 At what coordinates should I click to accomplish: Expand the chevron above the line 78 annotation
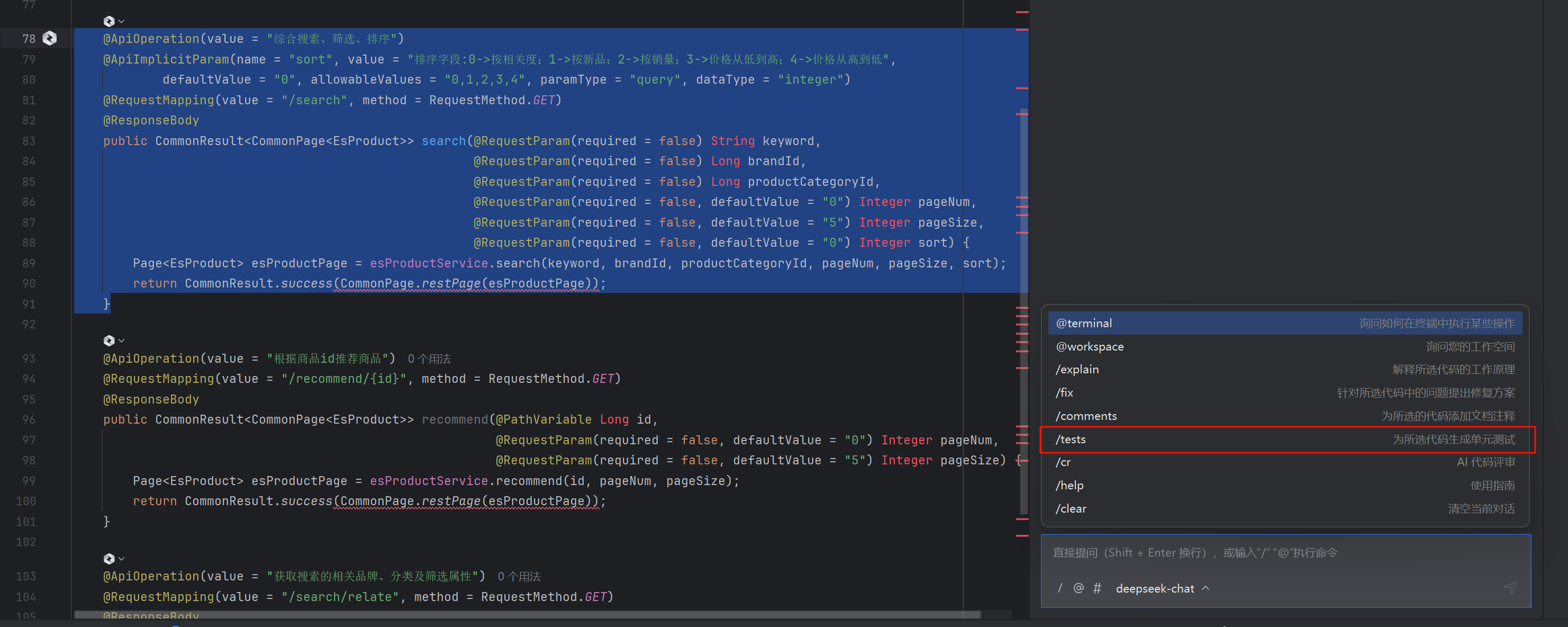coord(122,21)
